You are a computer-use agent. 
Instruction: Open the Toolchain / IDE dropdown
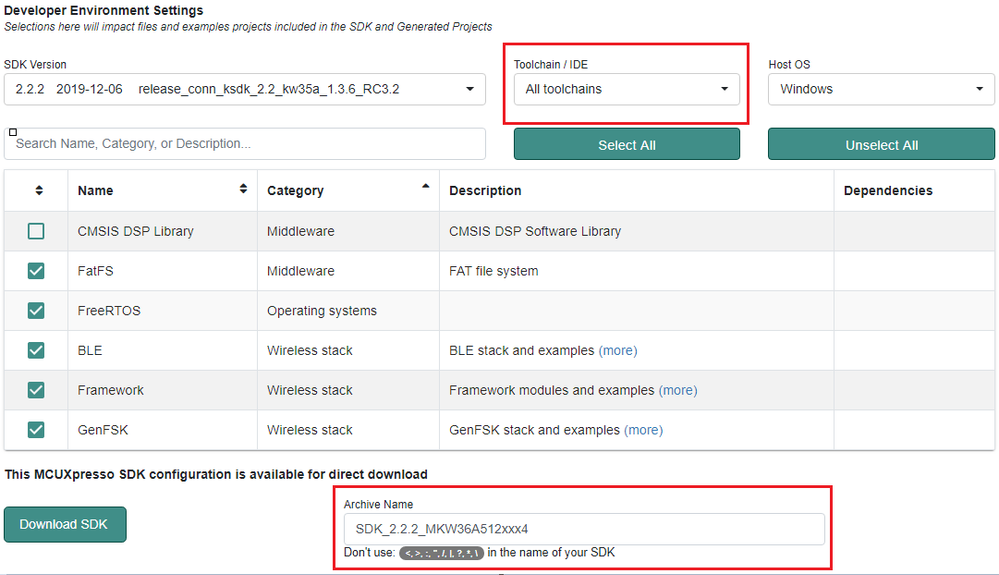point(627,89)
